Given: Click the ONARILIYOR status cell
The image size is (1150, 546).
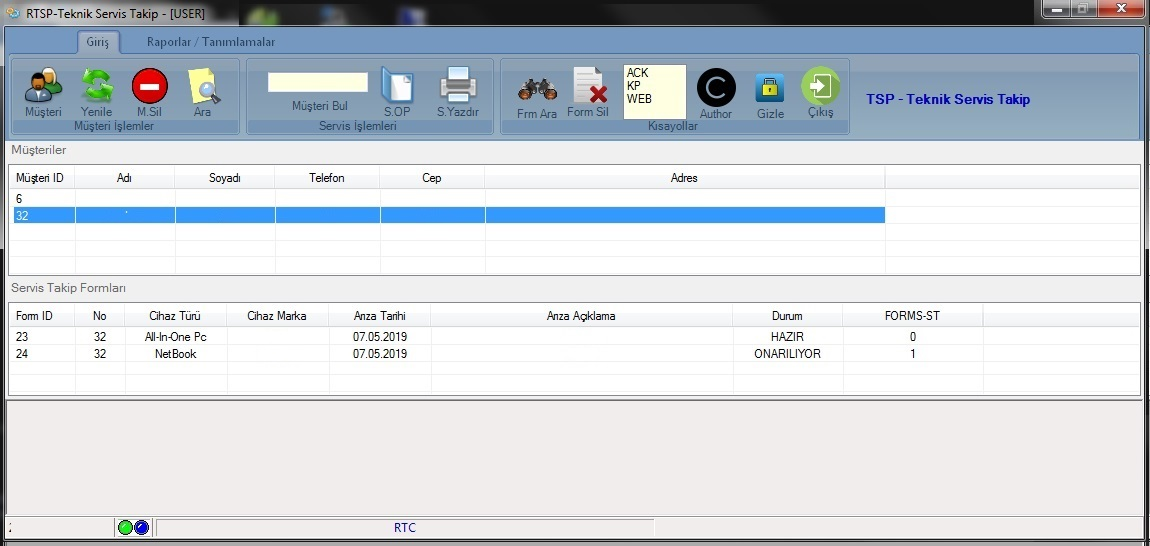Looking at the screenshot, I should (x=788, y=353).
